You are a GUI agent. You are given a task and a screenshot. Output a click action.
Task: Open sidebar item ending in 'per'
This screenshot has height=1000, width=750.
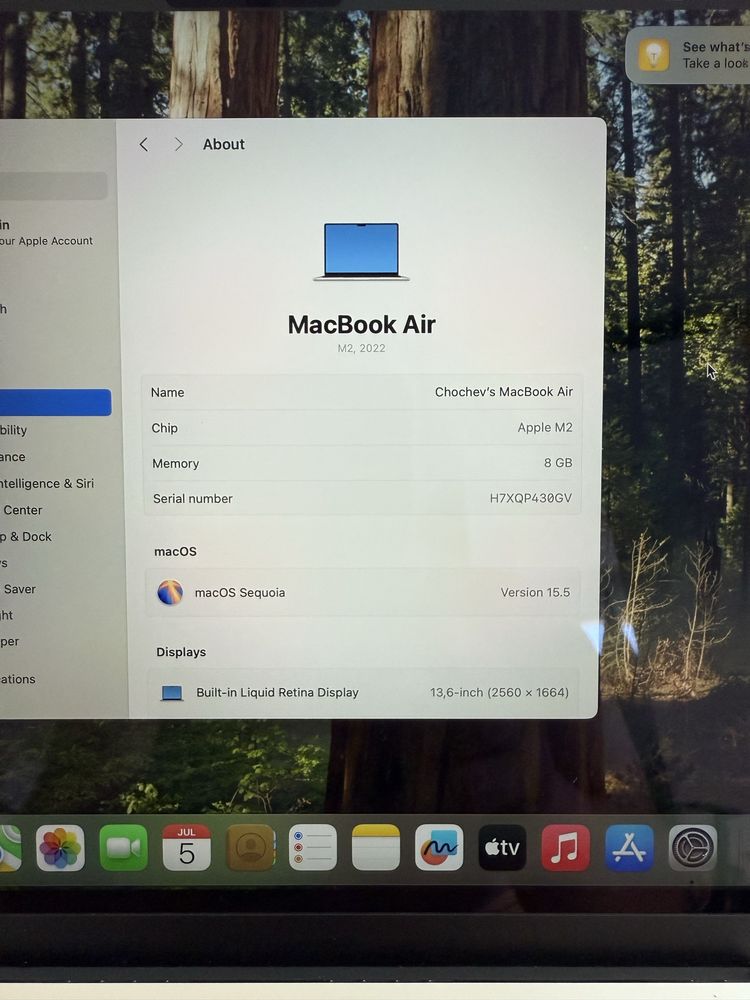[10, 642]
